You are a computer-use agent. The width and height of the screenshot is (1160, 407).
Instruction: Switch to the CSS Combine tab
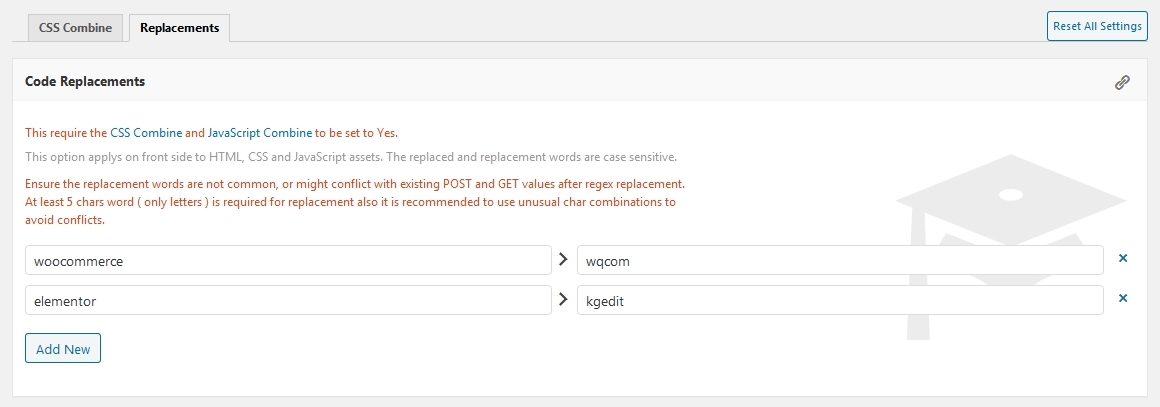tap(75, 28)
